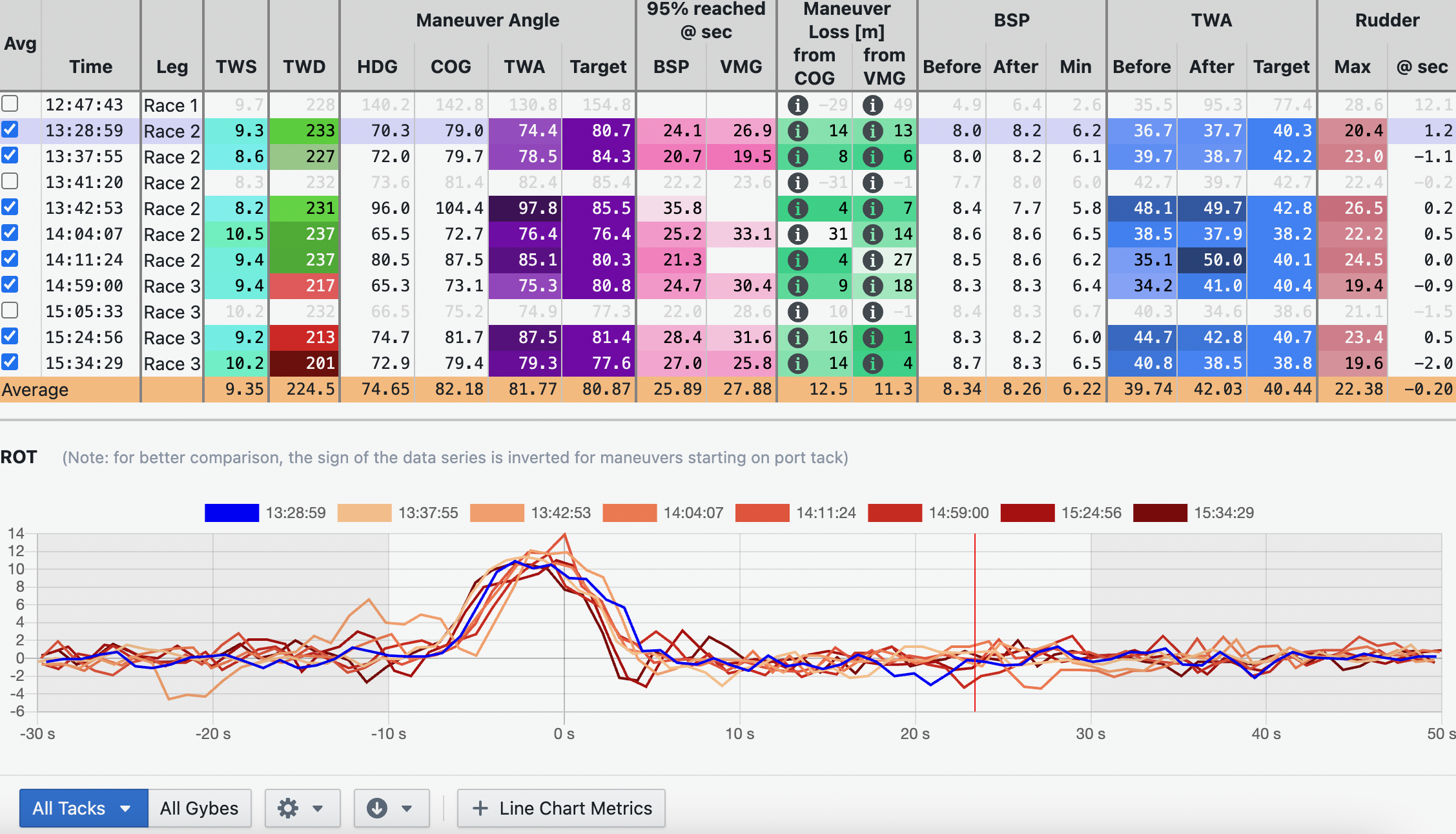Click the red vertical chart marker line
Screen dimensions: 1456x834
[975, 623]
